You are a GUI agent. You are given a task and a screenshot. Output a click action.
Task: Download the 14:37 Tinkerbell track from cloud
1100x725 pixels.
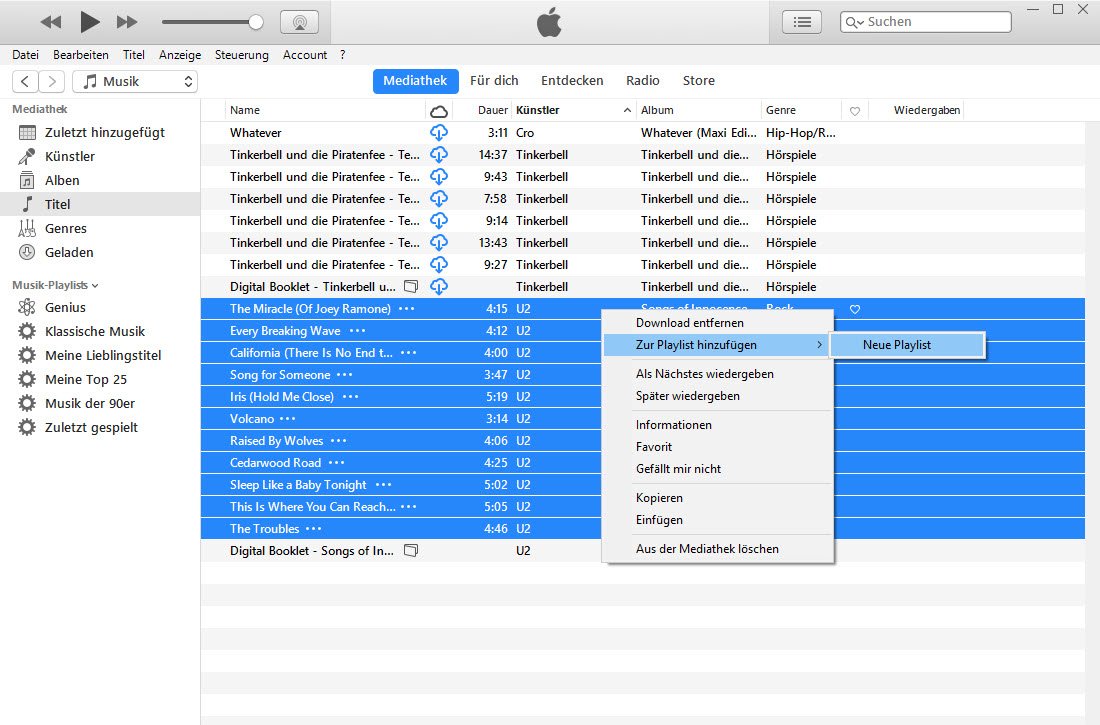pyautogui.click(x=439, y=154)
